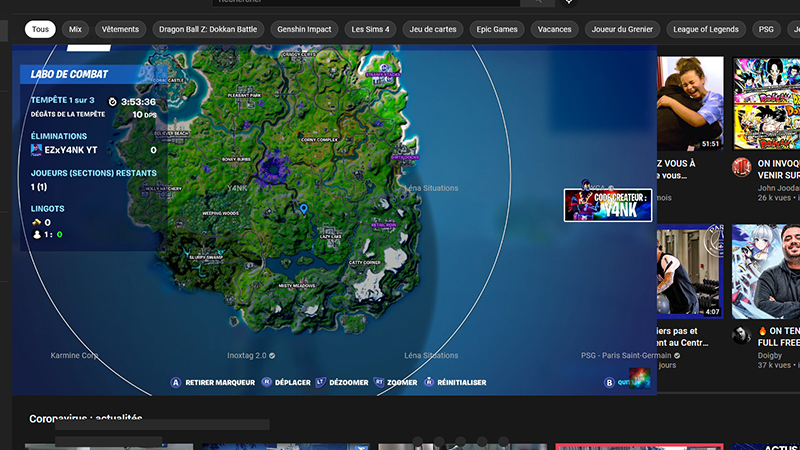Select the Genshin Impact filter chip
Screen dimensions: 800x450
[304, 29]
